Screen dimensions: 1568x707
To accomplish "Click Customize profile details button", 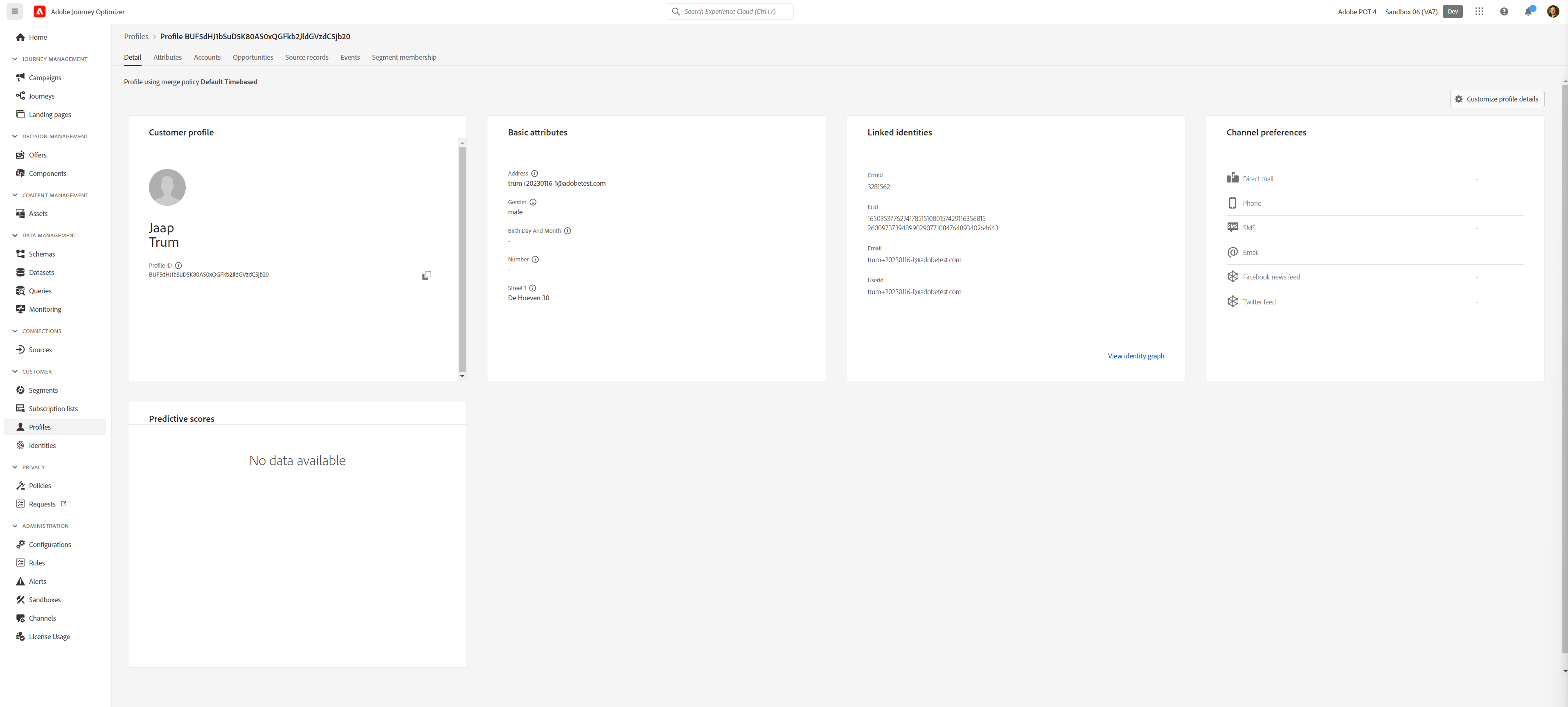I will (1497, 99).
